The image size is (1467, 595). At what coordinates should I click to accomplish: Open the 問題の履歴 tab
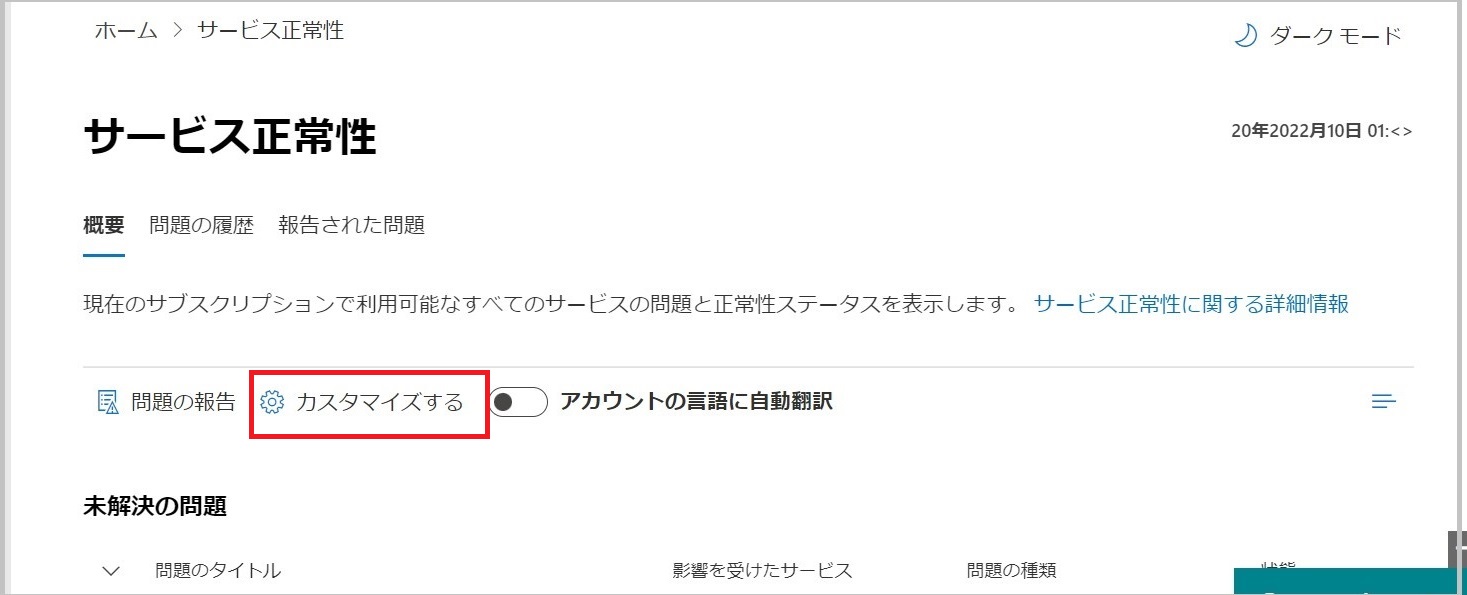pos(201,225)
